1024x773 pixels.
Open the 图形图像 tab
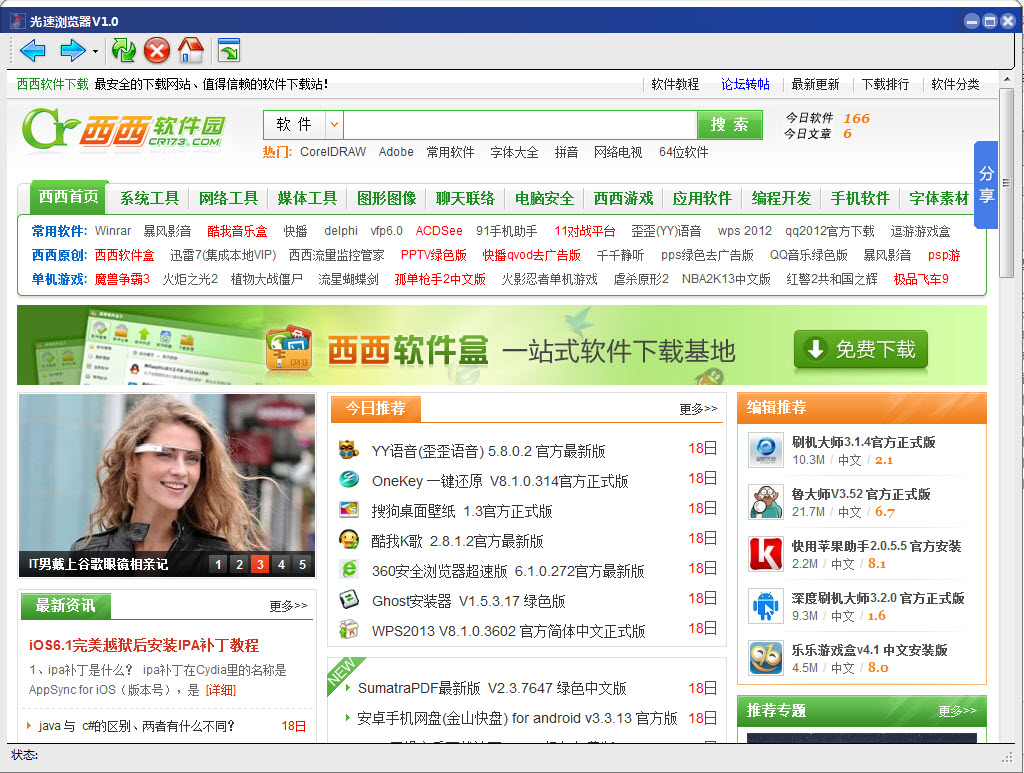tap(386, 198)
